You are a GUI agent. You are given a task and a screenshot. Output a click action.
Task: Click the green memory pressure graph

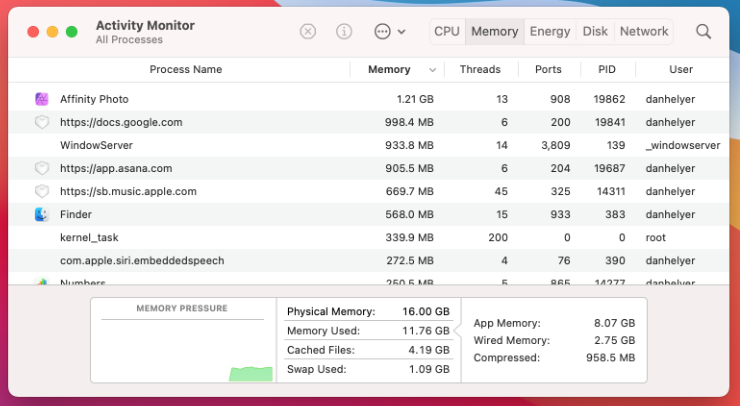coord(251,373)
